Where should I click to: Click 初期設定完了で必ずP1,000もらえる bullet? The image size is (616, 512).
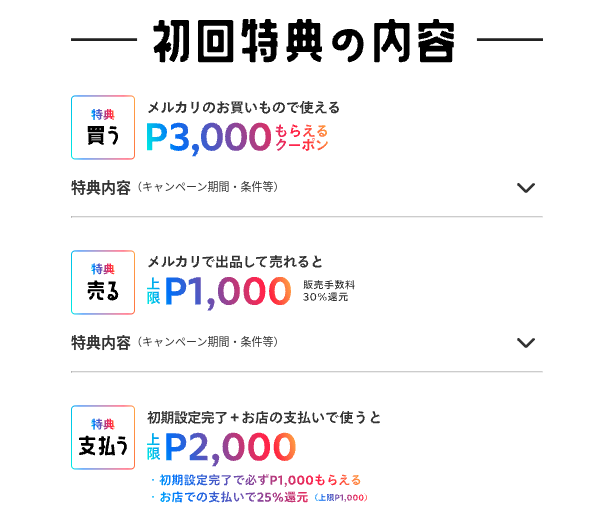coord(256,480)
